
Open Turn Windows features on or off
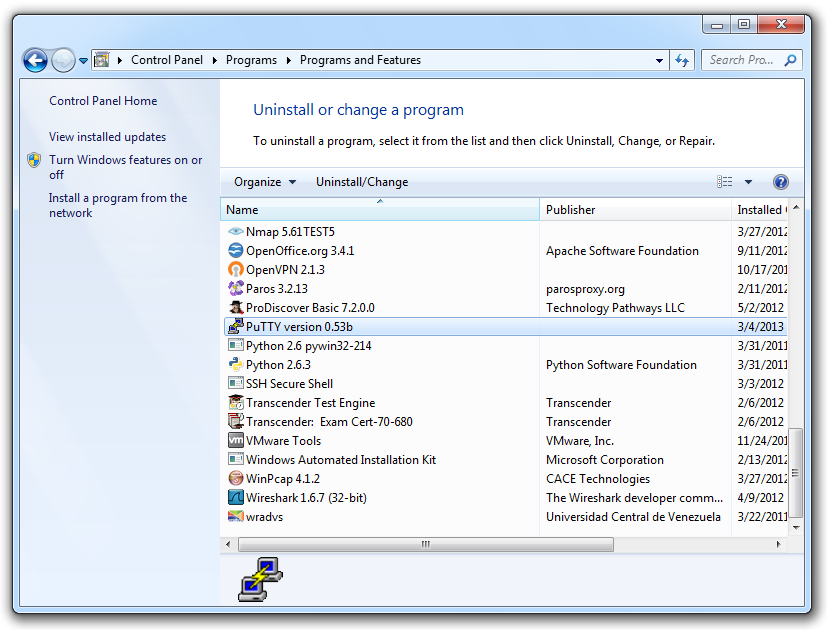coord(126,167)
